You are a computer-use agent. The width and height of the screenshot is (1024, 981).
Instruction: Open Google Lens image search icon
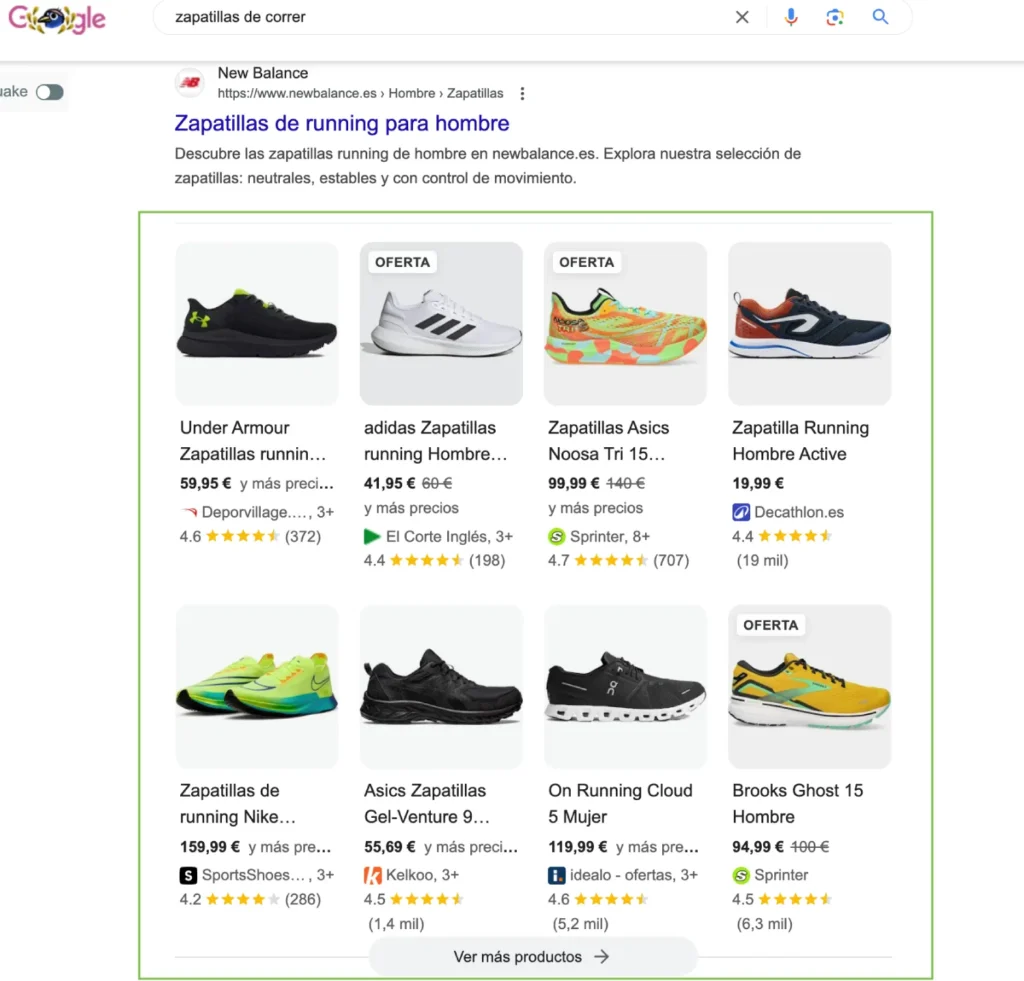click(x=835, y=17)
